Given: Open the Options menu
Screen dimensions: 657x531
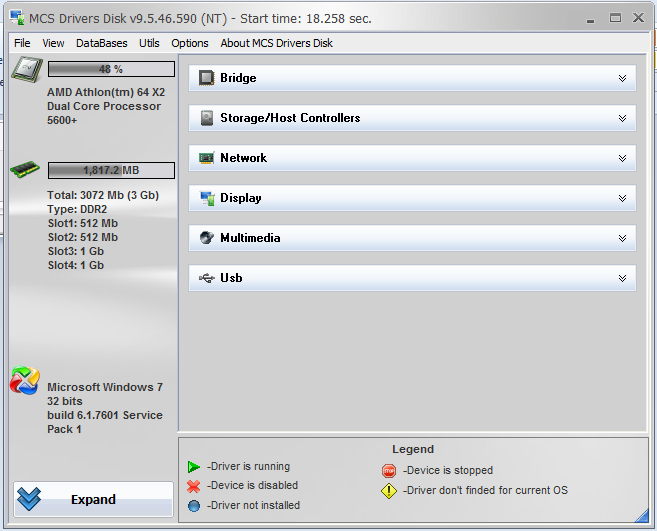Looking at the screenshot, I should (x=190, y=43).
